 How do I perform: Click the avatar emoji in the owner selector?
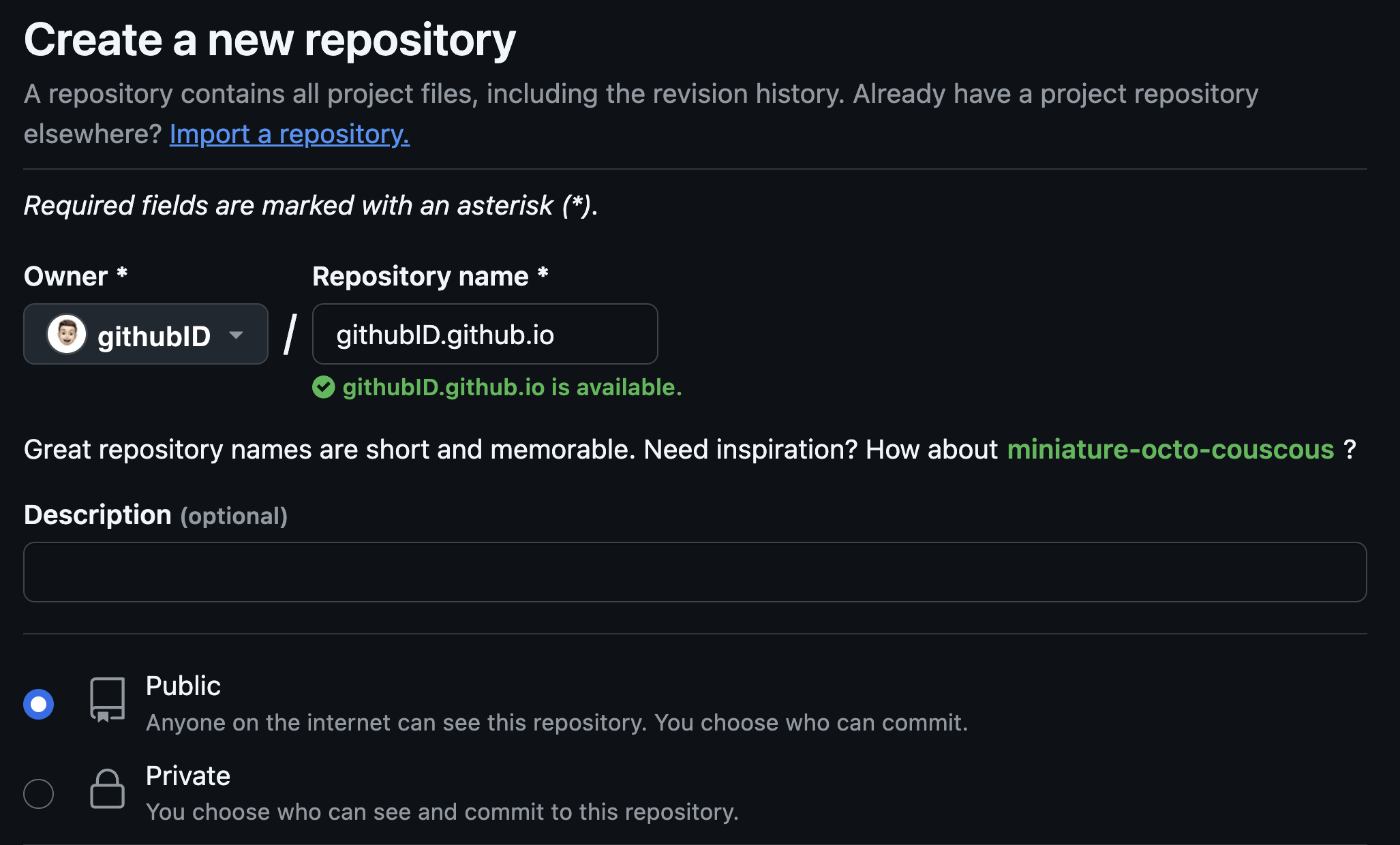66,334
